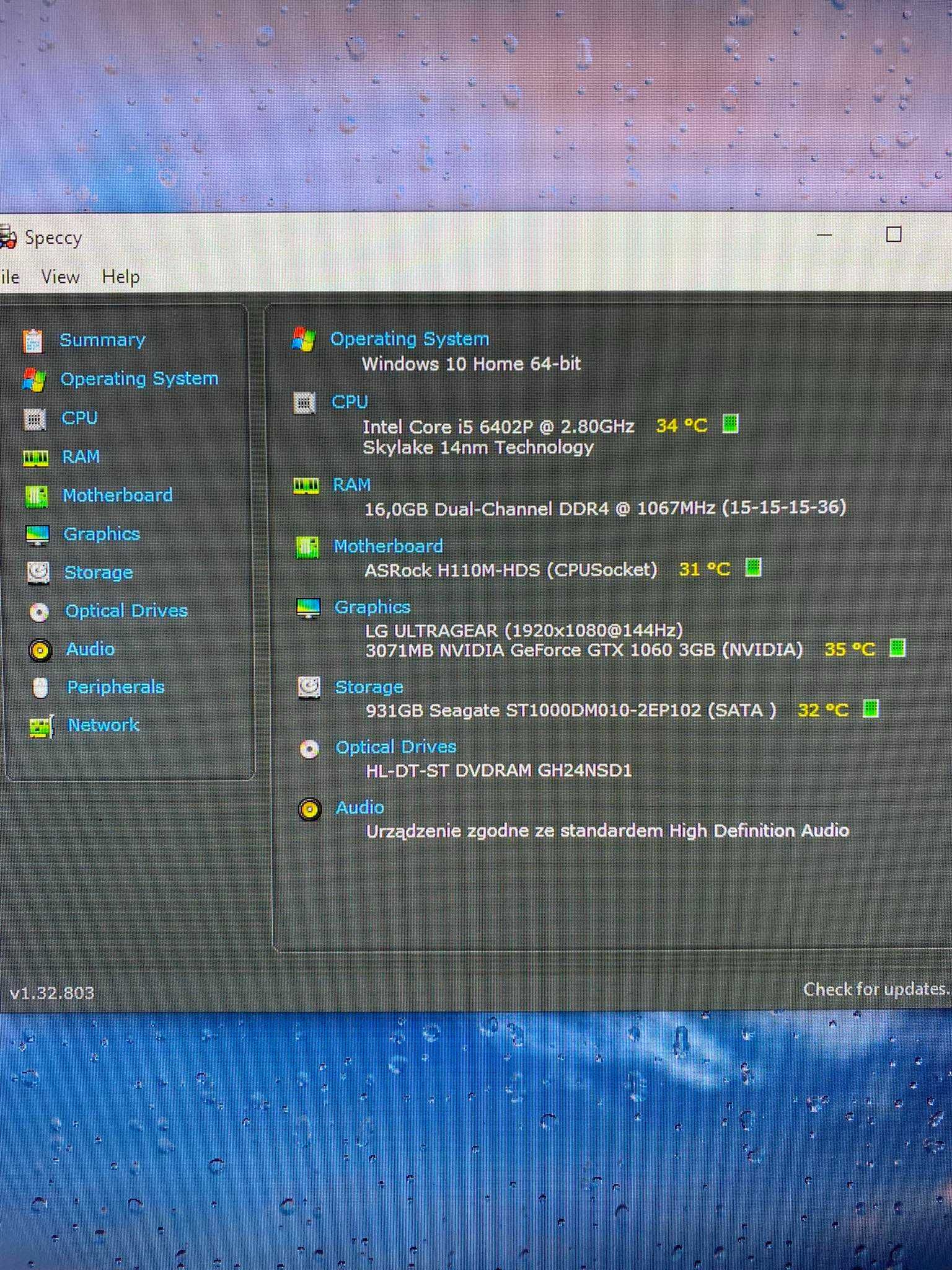Open the Peripherals sidebar entry
The image size is (952, 1270).
[x=116, y=687]
